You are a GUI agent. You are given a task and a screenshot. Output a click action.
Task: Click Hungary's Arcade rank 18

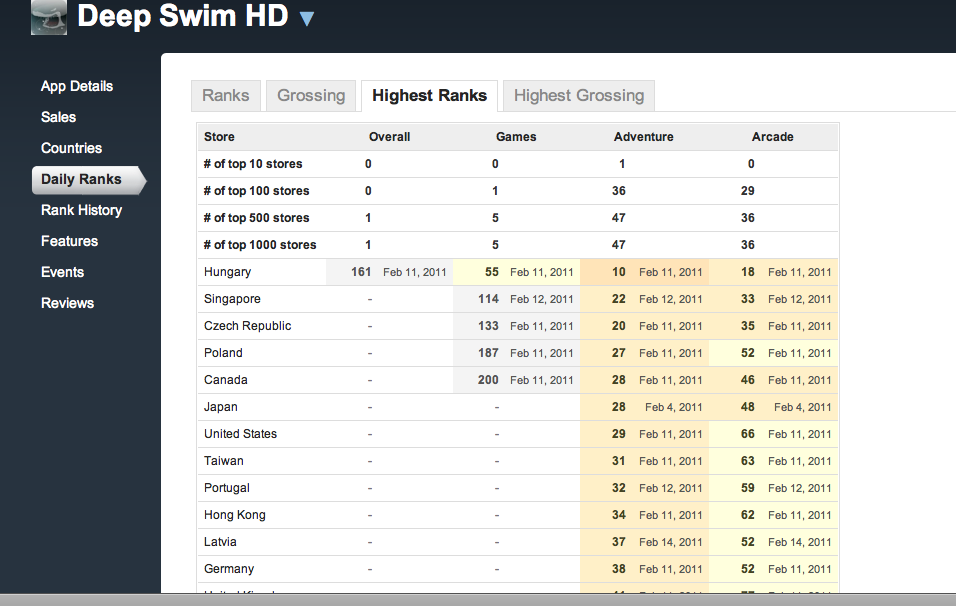[748, 272]
